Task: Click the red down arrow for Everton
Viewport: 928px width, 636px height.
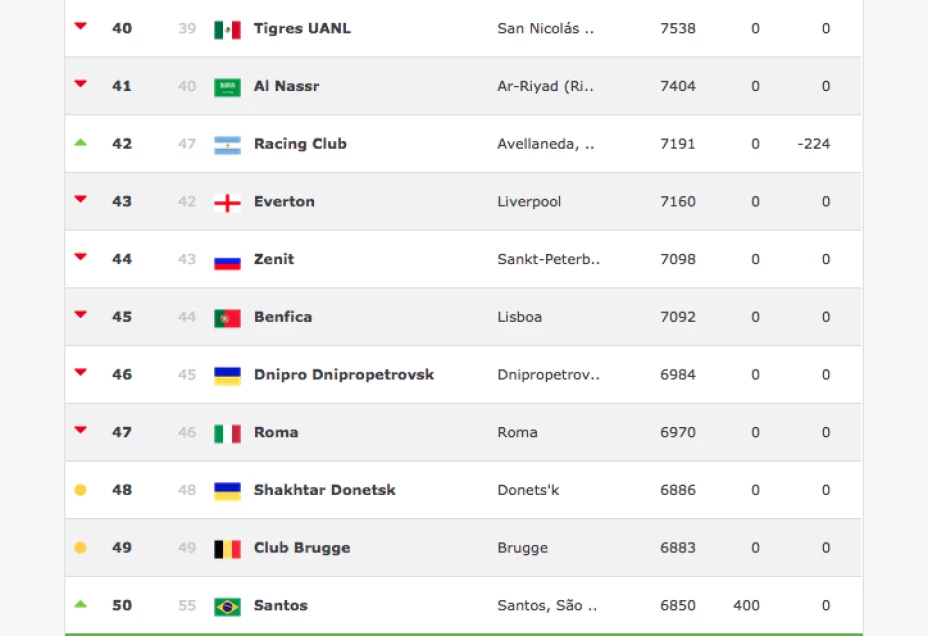Action: tap(80, 199)
